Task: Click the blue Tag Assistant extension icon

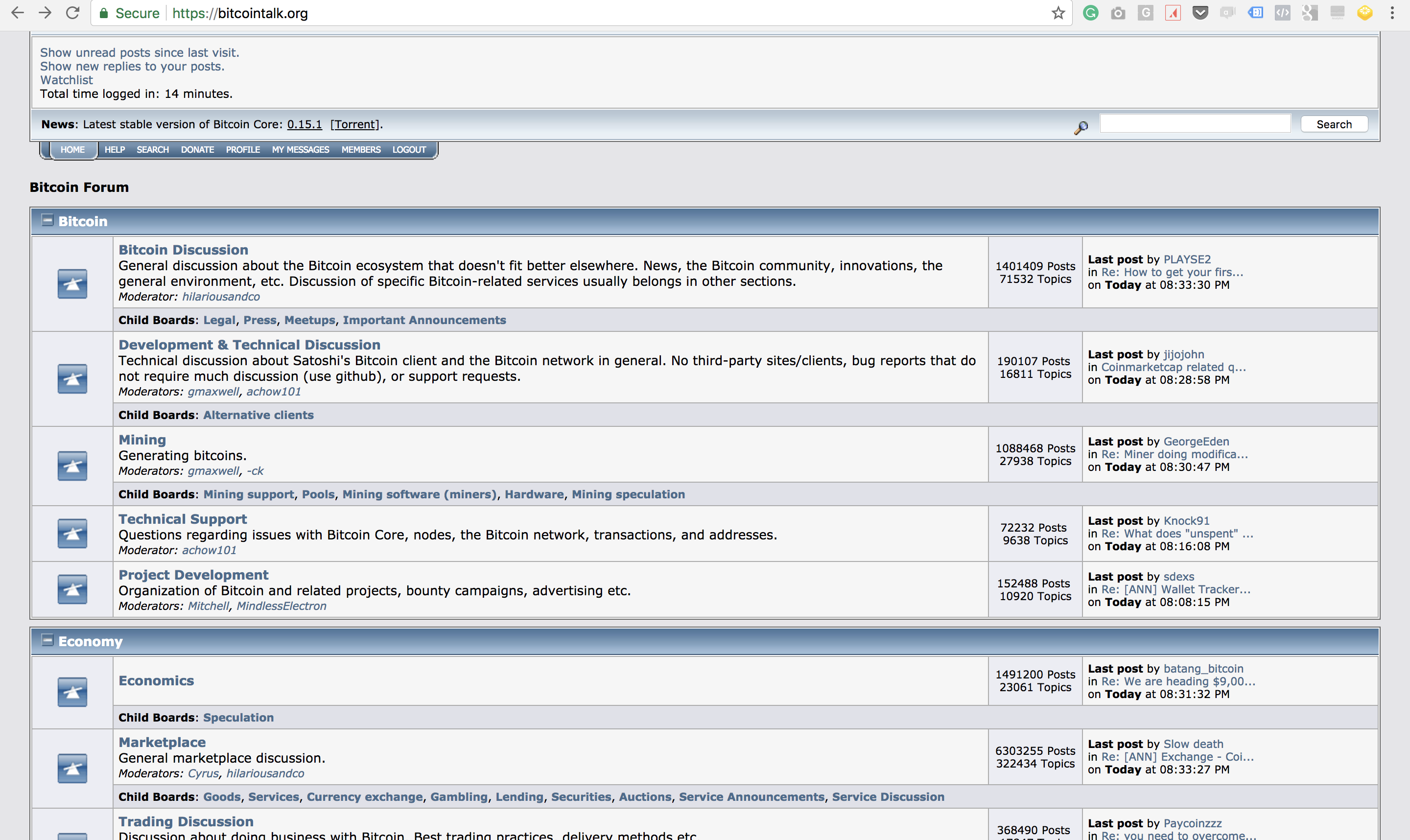Action: point(1255,13)
